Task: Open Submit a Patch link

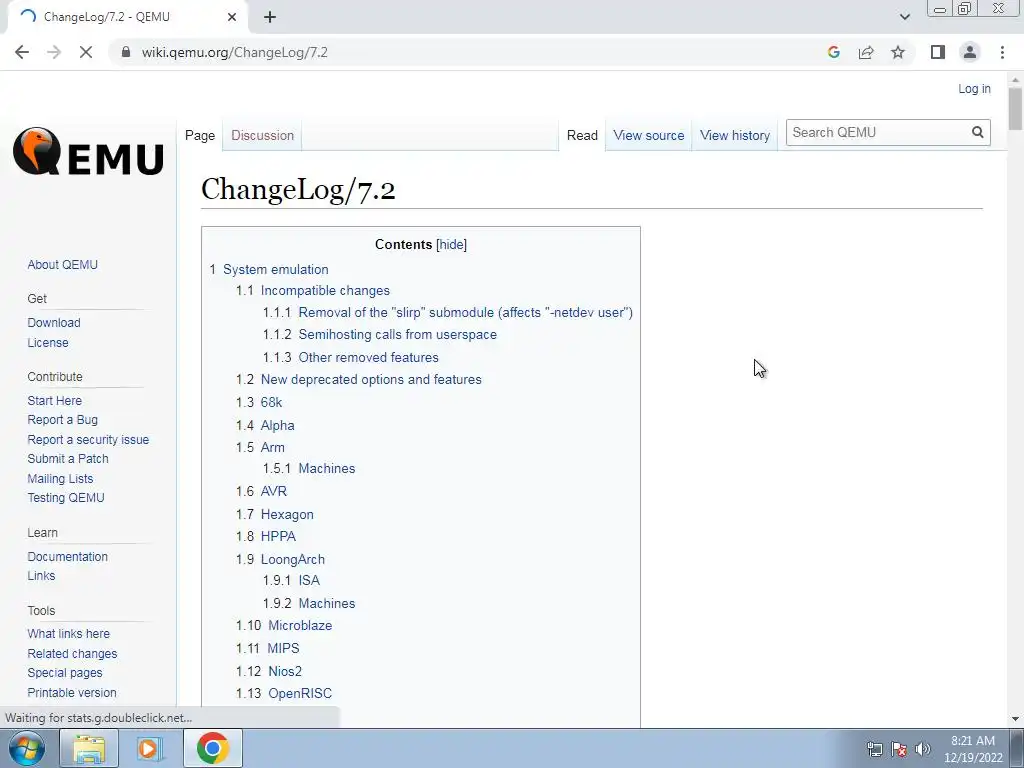Action: pos(68,458)
